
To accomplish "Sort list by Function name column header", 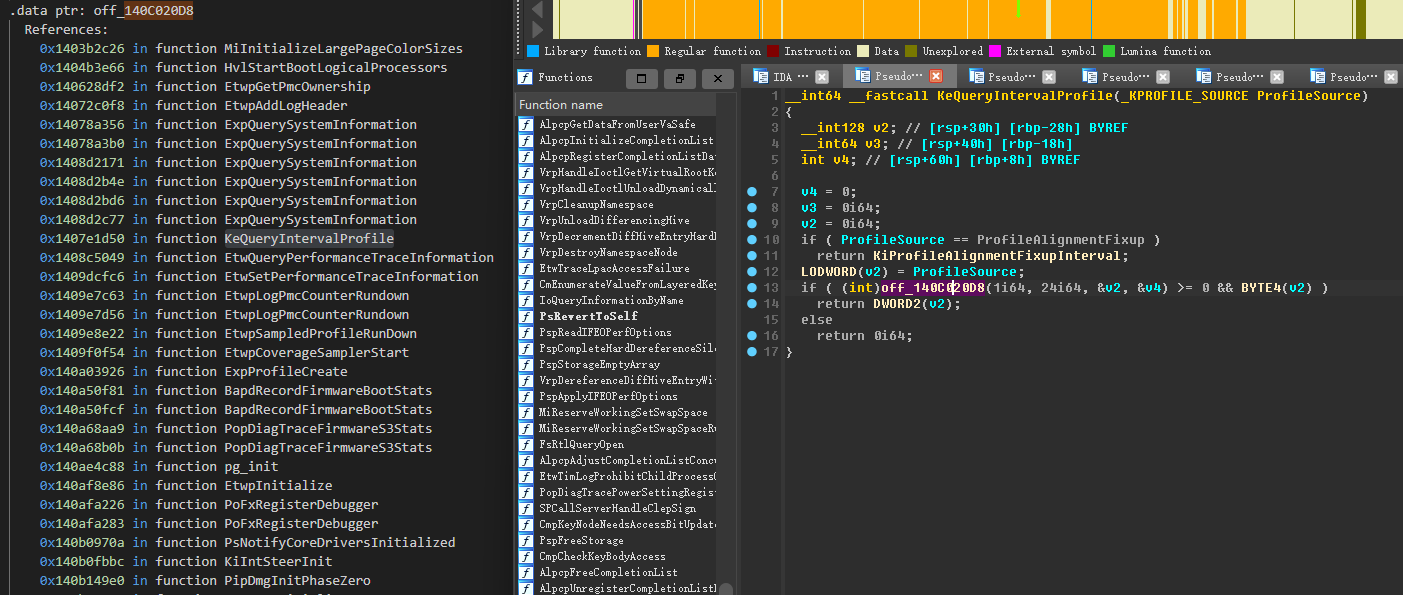I will pos(561,104).
